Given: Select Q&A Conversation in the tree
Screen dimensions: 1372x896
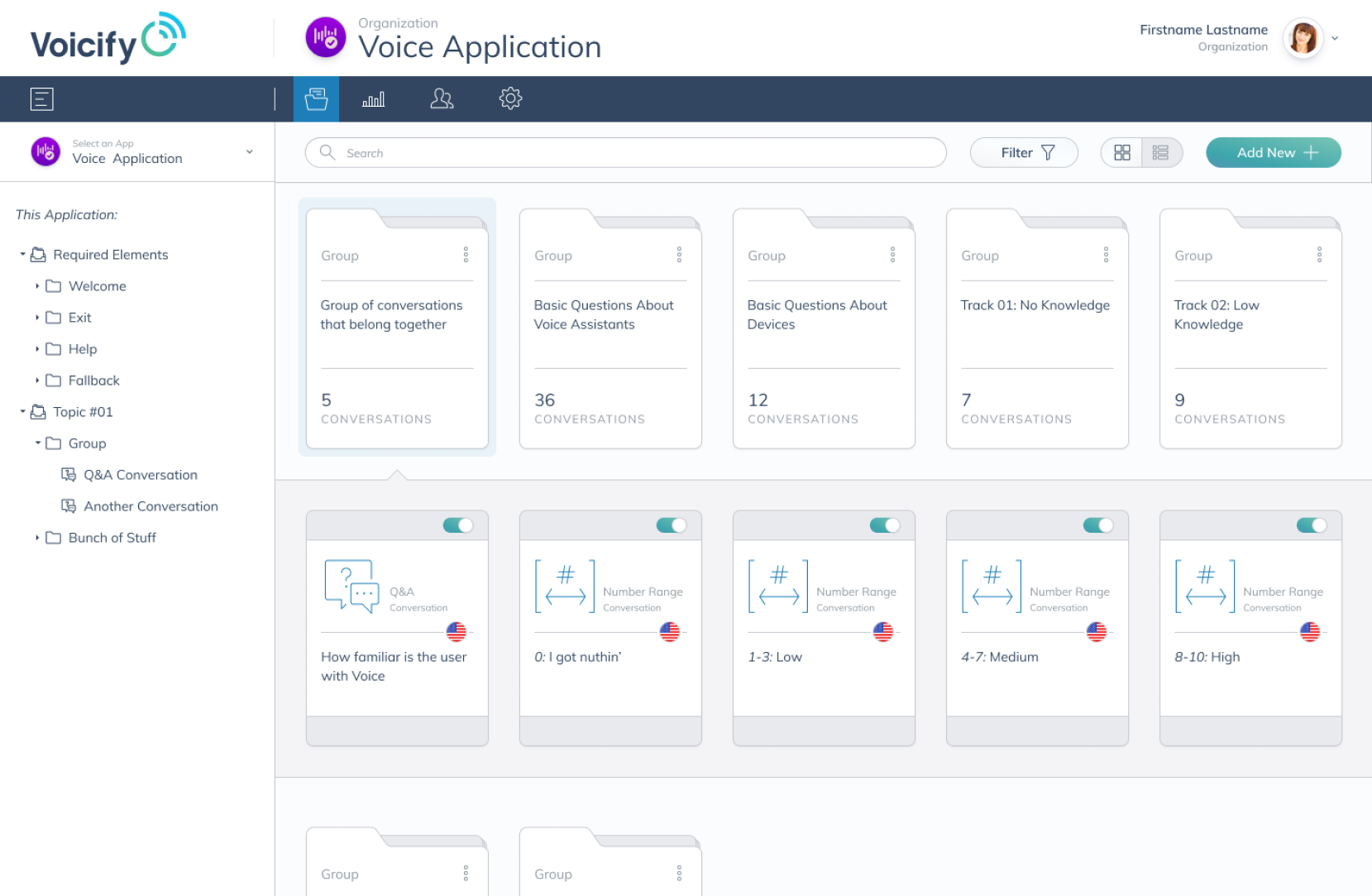Looking at the screenshot, I should click(140, 475).
